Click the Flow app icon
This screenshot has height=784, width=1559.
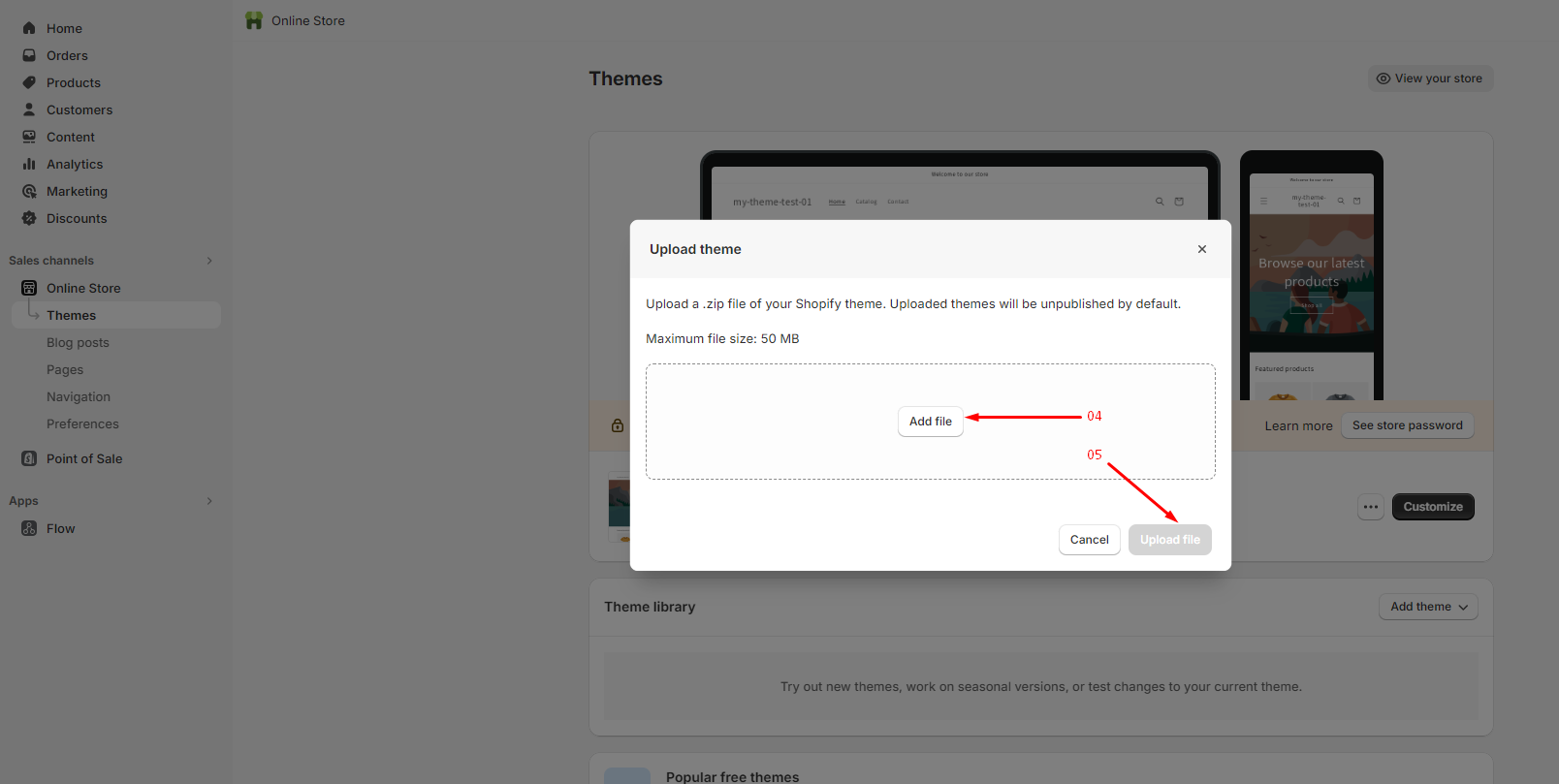point(29,528)
